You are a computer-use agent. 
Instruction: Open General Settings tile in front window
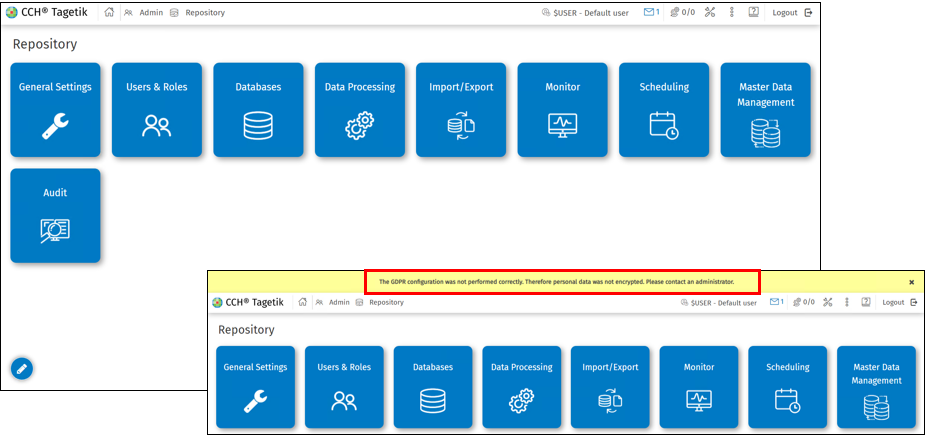(x=255, y=387)
